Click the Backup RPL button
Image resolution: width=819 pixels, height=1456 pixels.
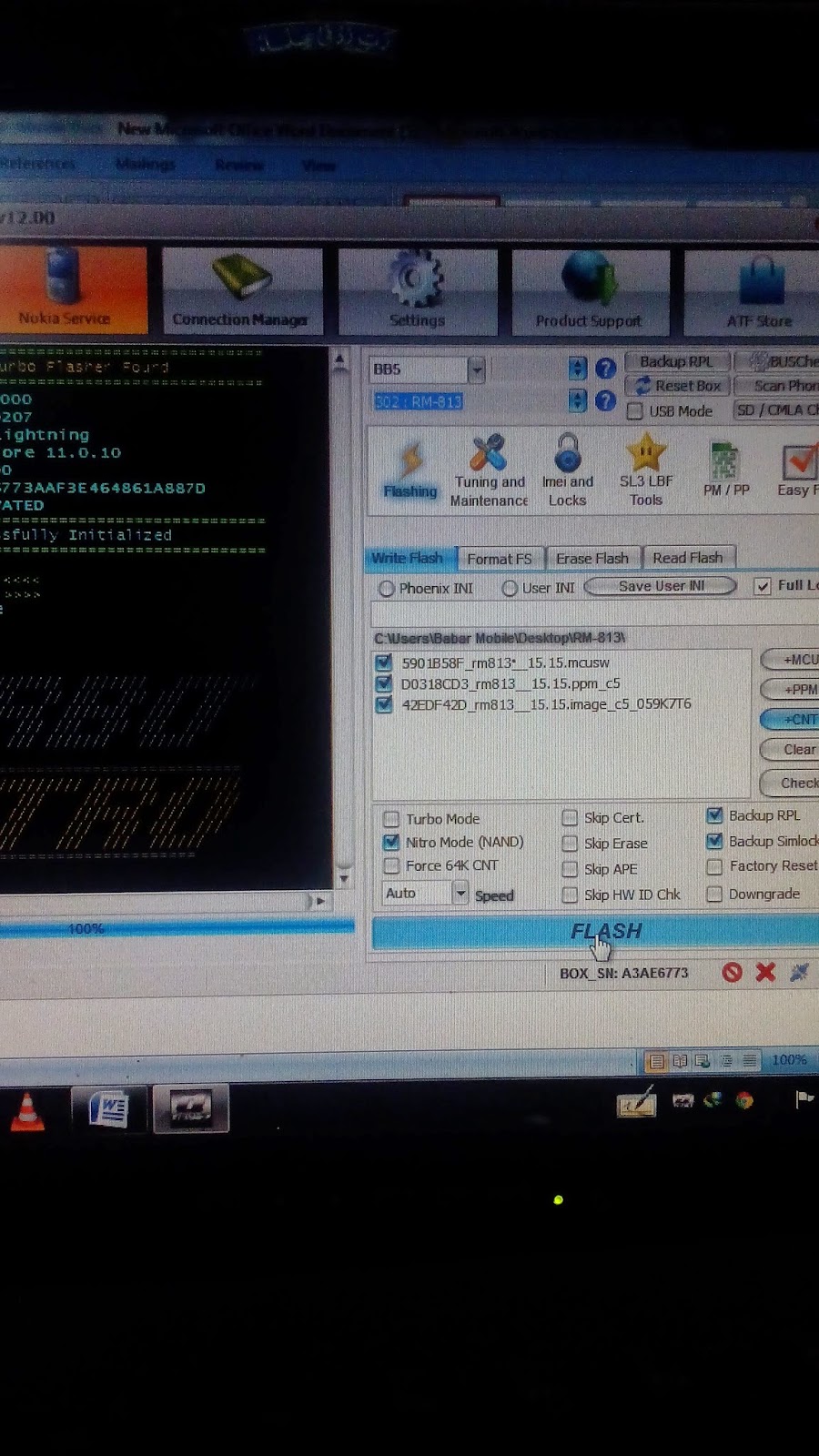676,361
